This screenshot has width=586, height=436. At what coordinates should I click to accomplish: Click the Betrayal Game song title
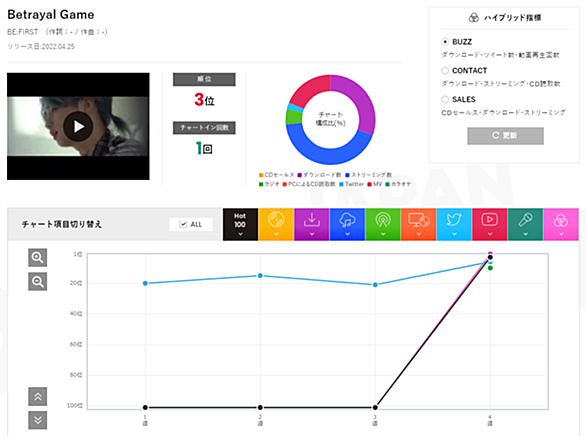point(51,15)
